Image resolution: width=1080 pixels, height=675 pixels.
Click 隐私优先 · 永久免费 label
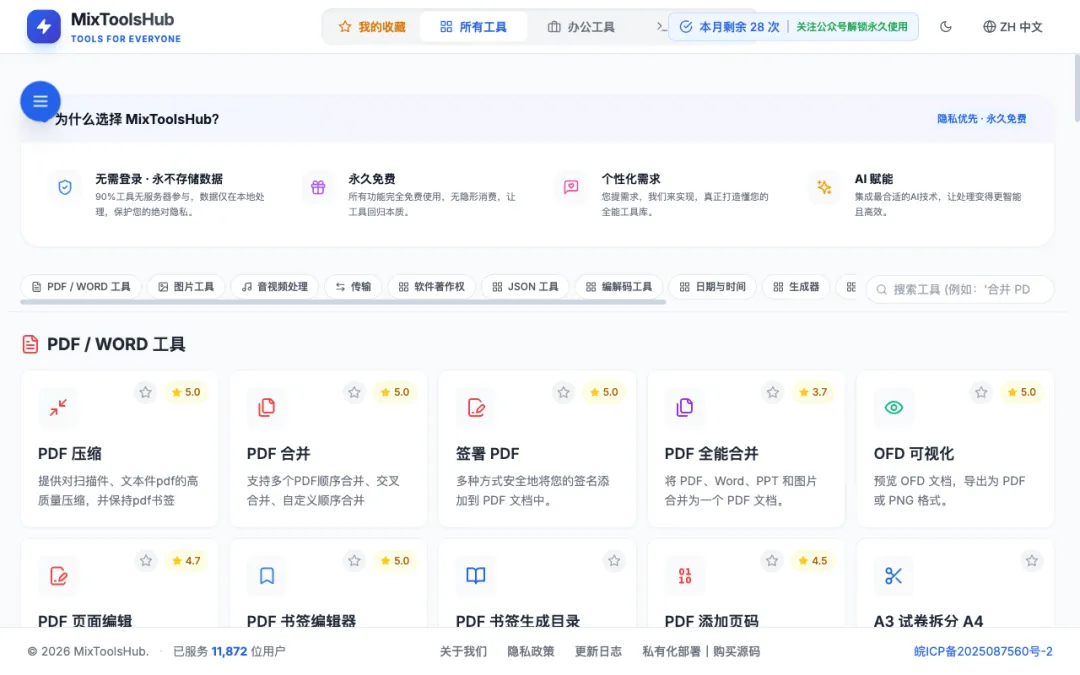pos(982,118)
